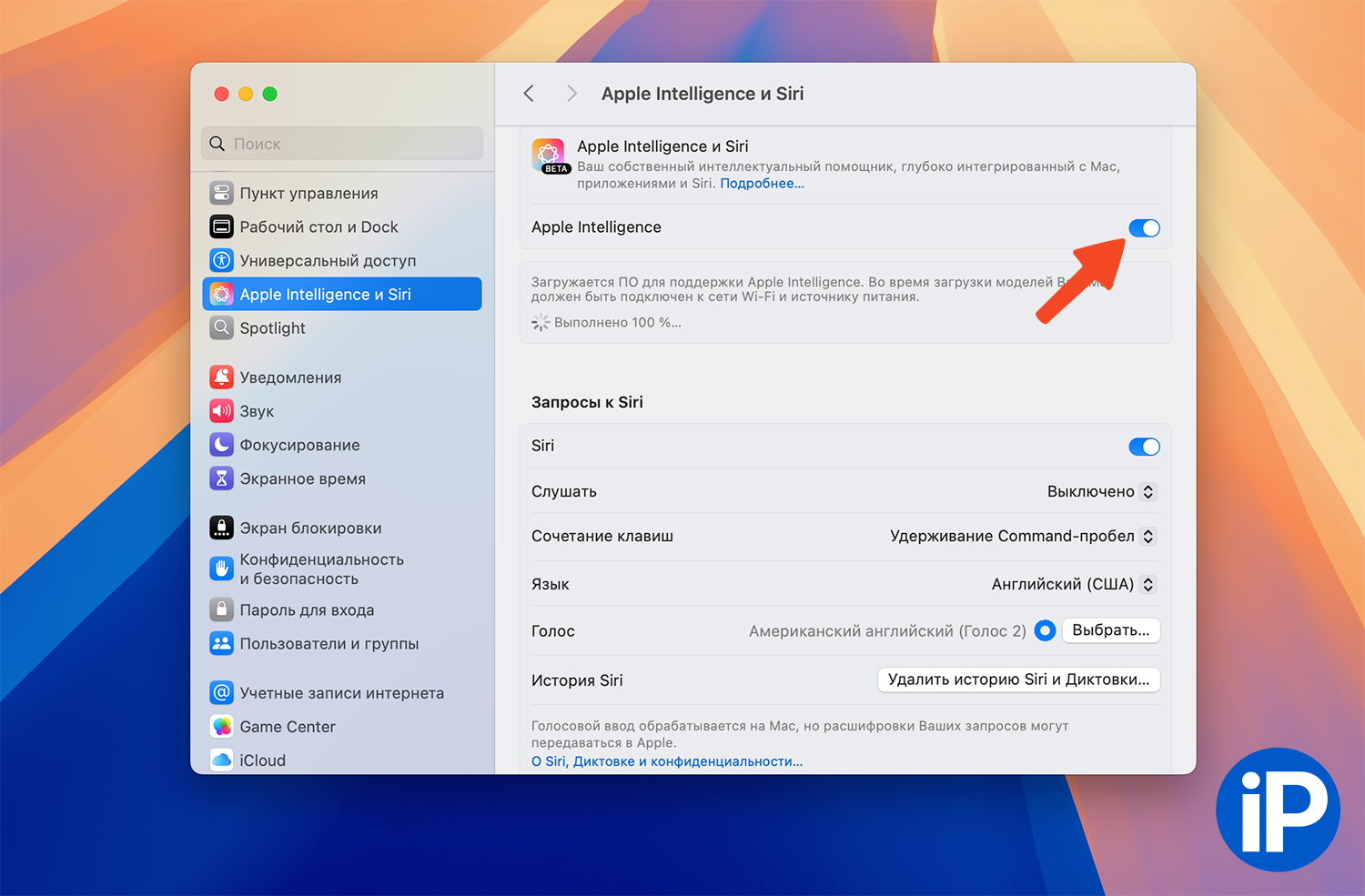Click the Голос row label
The height and width of the screenshot is (896, 1365).
click(553, 630)
